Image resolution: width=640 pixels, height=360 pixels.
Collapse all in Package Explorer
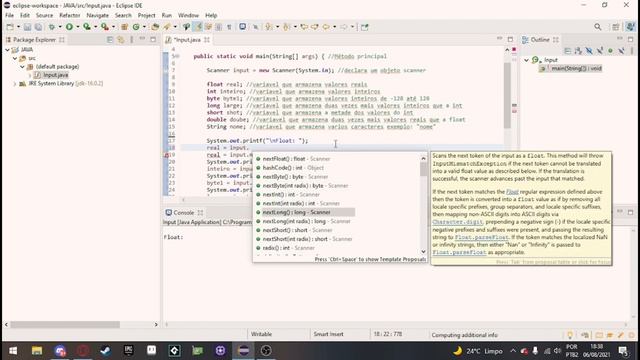coord(110,40)
